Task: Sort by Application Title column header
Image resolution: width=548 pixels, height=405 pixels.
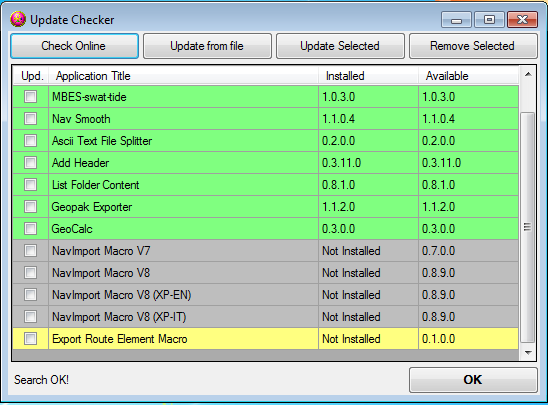Action: [183, 76]
